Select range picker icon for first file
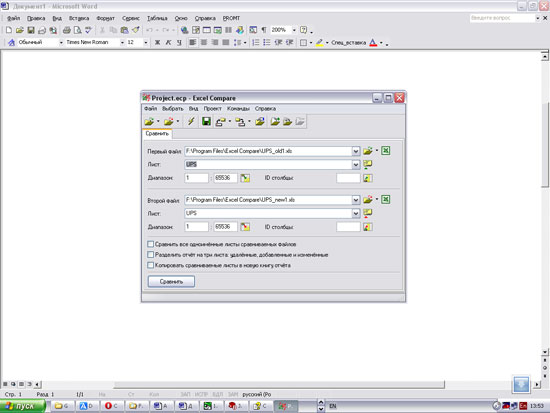The height and width of the screenshot is (413, 550). click(245, 178)
